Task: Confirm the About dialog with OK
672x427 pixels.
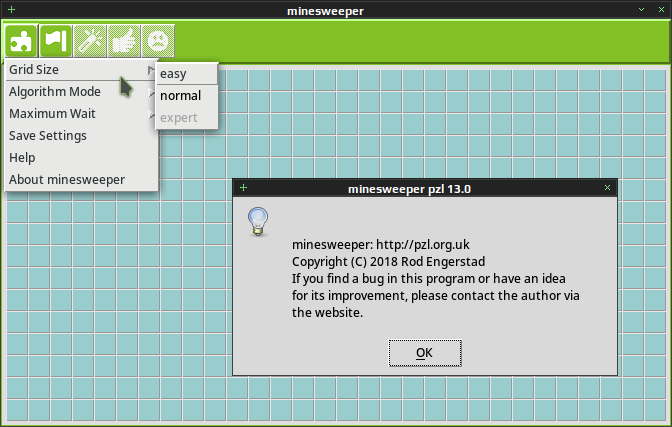Action: 425,353
